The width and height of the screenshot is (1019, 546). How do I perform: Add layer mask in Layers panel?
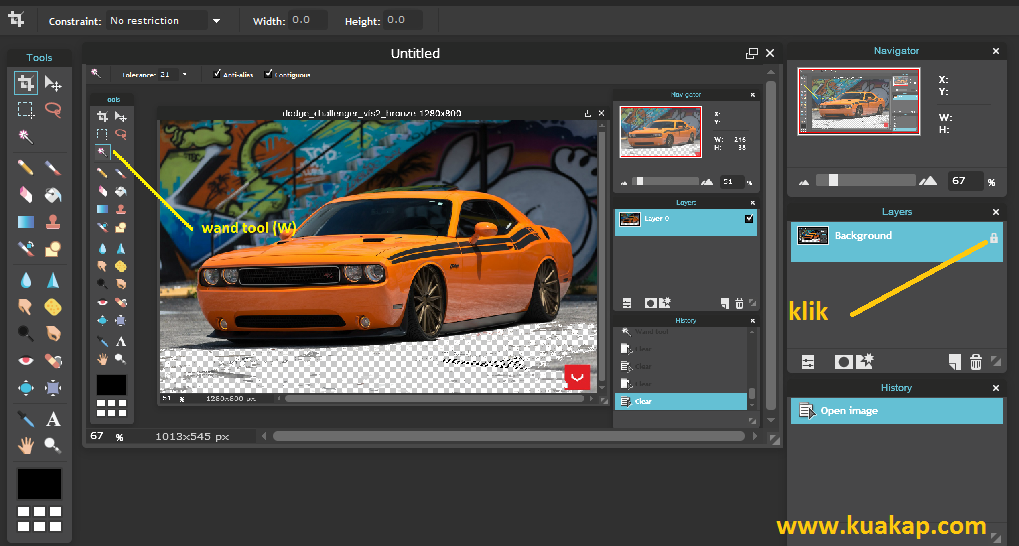pyautogui.click(x=844, y=362)
